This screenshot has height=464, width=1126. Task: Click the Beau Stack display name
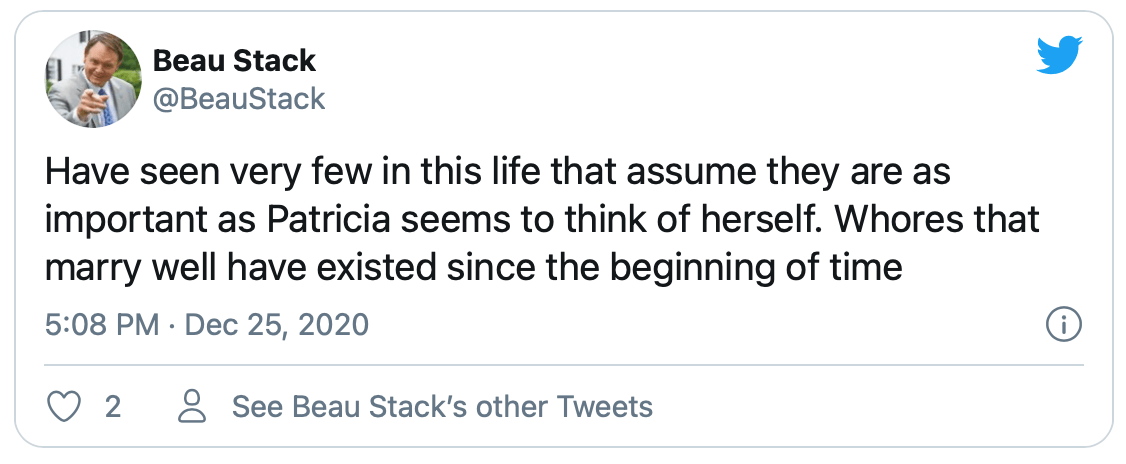click(234, 61)
